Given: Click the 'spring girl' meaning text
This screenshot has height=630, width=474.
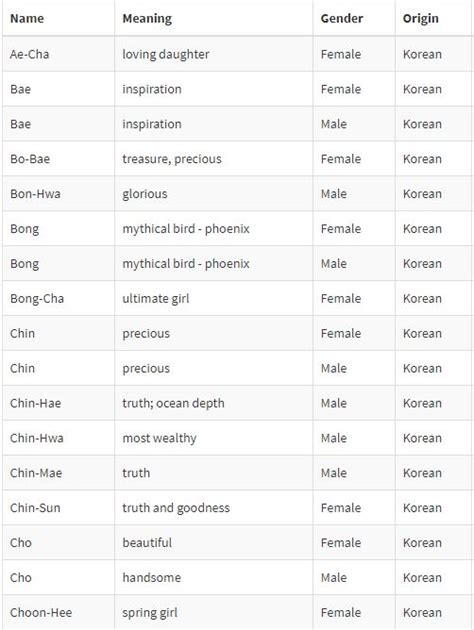Looking at the screenshot, I should tap(149, 613).
